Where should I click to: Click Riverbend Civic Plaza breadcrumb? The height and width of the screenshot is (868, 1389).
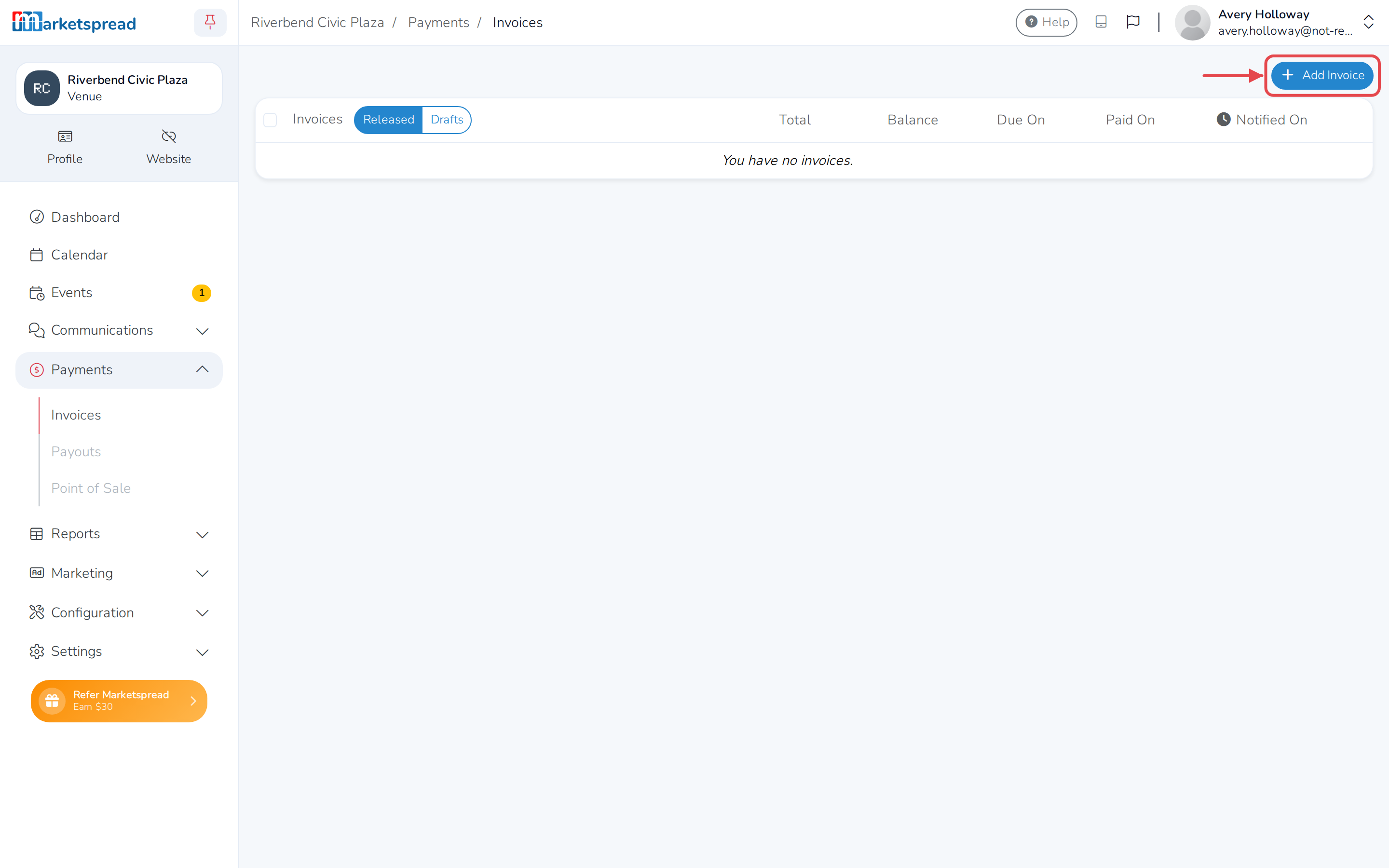(x=317, y=22)
